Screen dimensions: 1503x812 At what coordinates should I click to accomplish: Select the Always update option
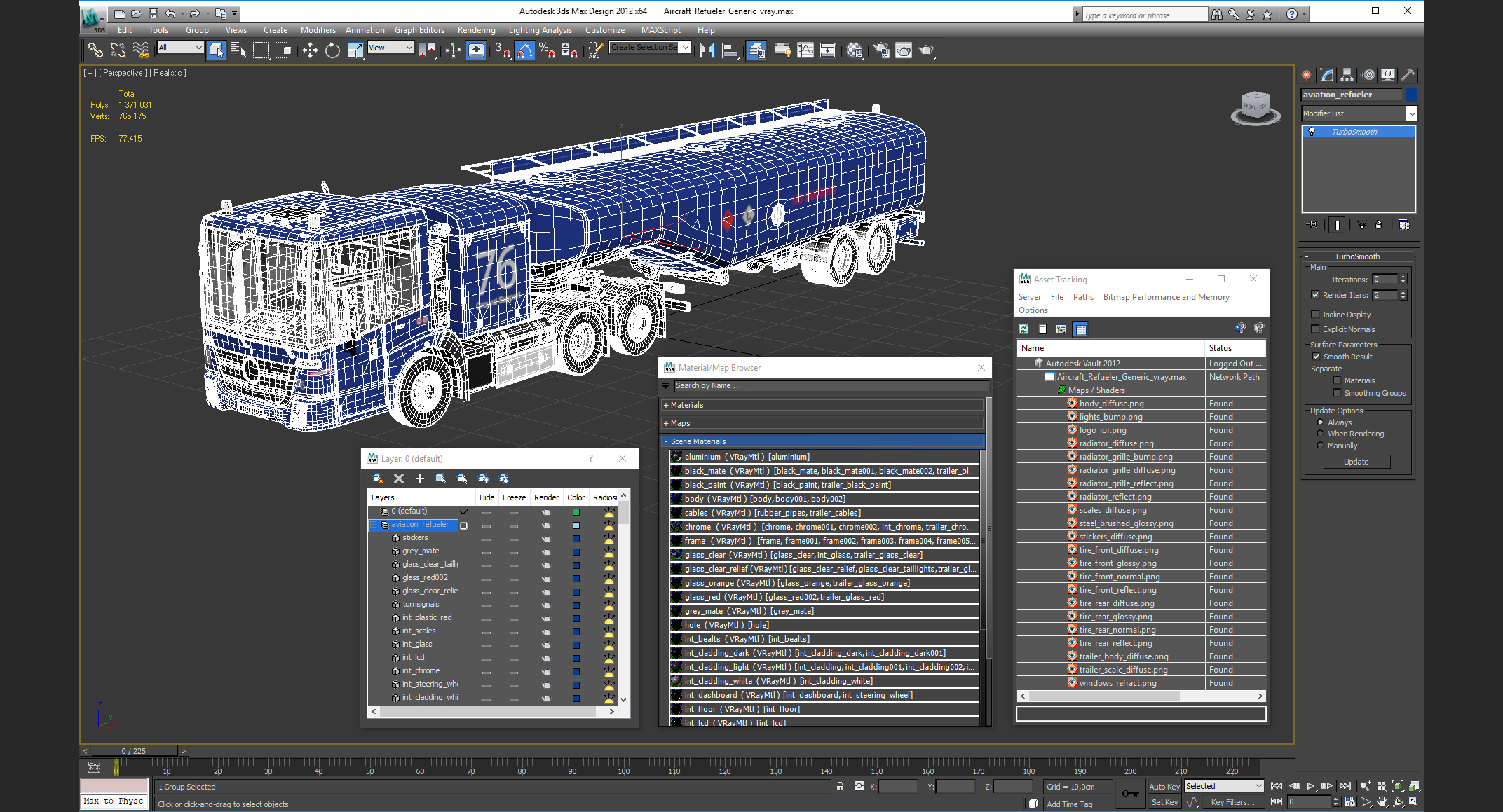click(x=1320, y=422)
